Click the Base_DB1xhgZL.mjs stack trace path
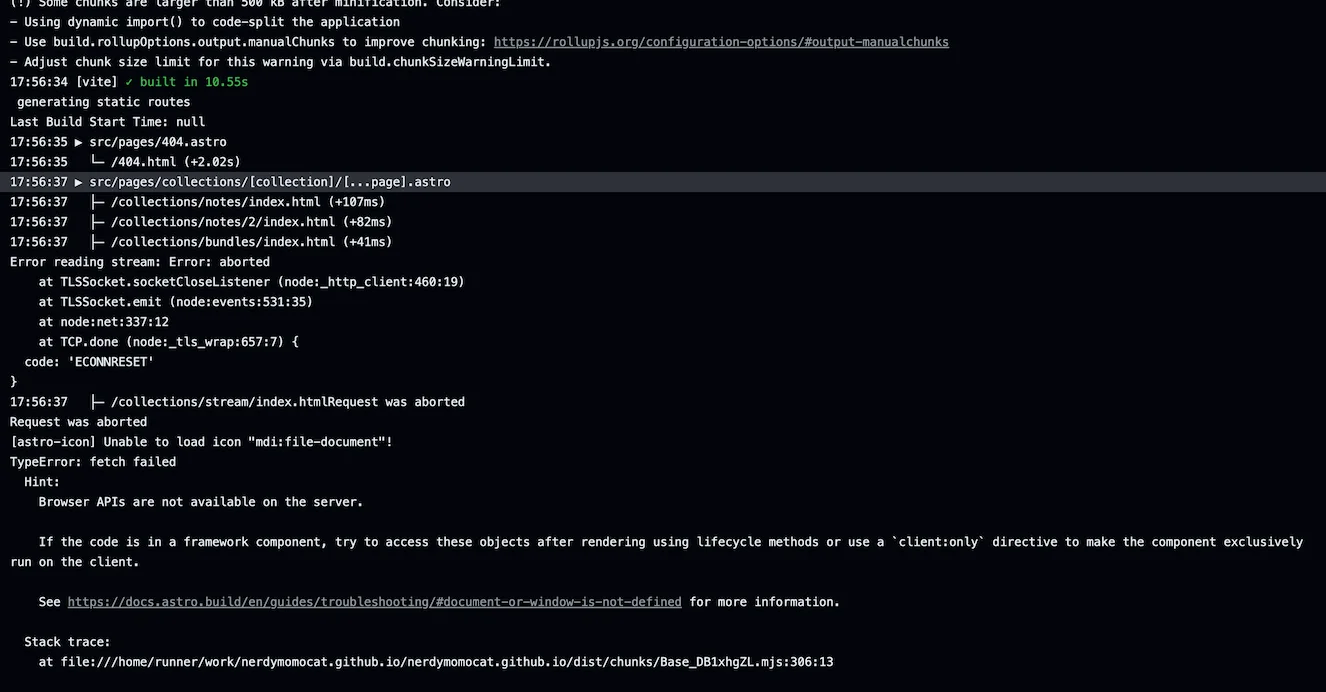This screenshot has height=692, width=1326. pos(446,662)
